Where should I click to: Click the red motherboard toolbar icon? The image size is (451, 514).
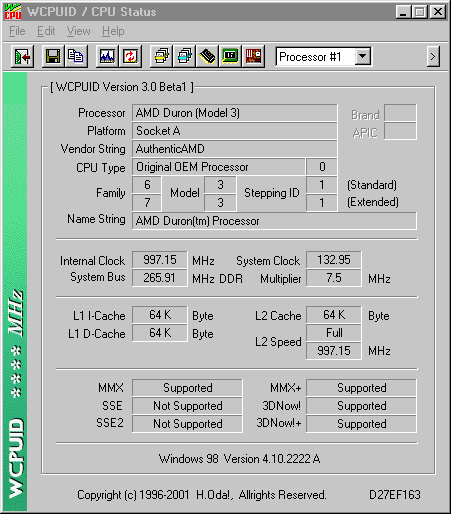[x=253, y=56]
